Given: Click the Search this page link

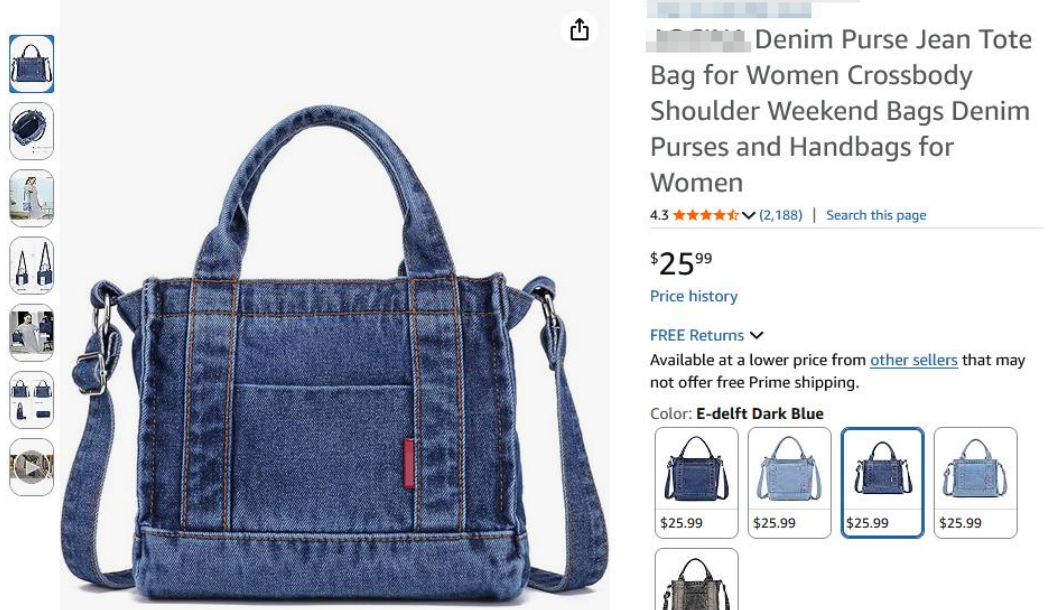Looking at the screenshot, I should pos(876,215).
